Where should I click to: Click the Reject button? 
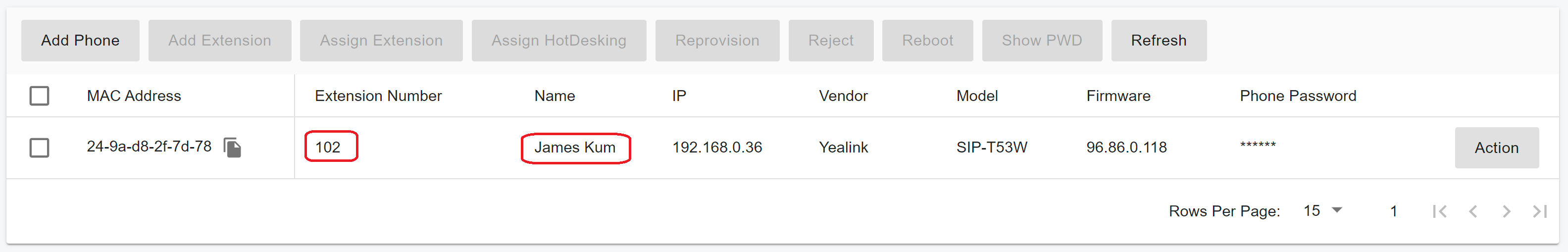[x=831, y=40]
